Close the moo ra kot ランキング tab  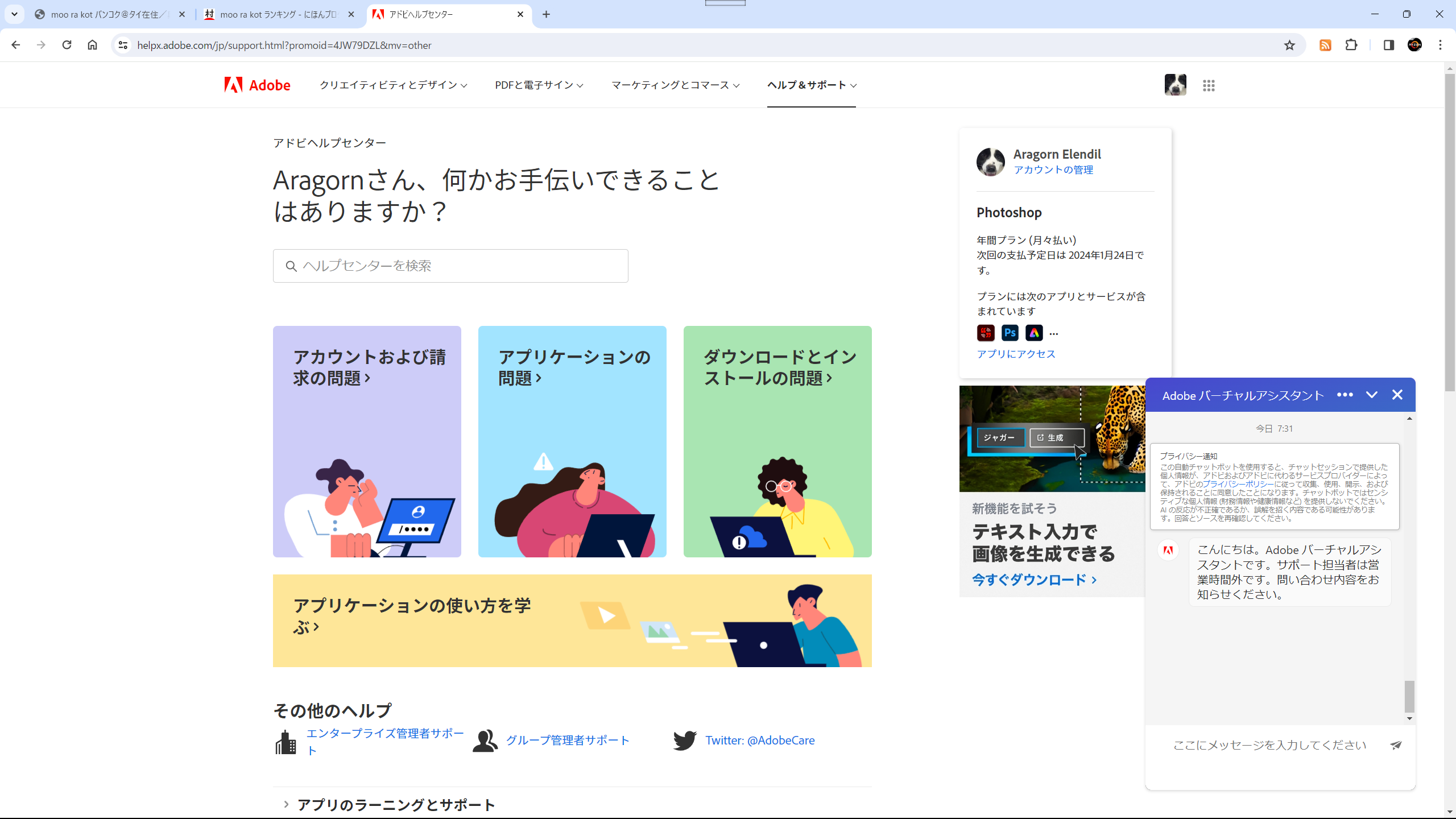[351, 14]
